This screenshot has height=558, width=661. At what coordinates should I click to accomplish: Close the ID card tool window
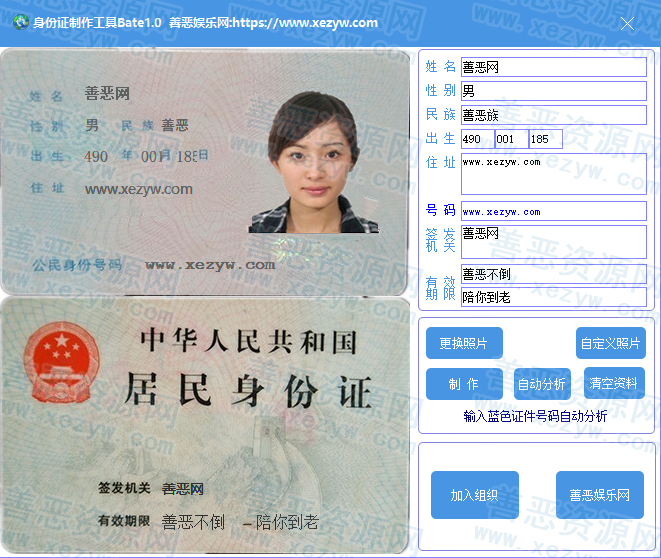pyautogui.click(x=627, y=23)
